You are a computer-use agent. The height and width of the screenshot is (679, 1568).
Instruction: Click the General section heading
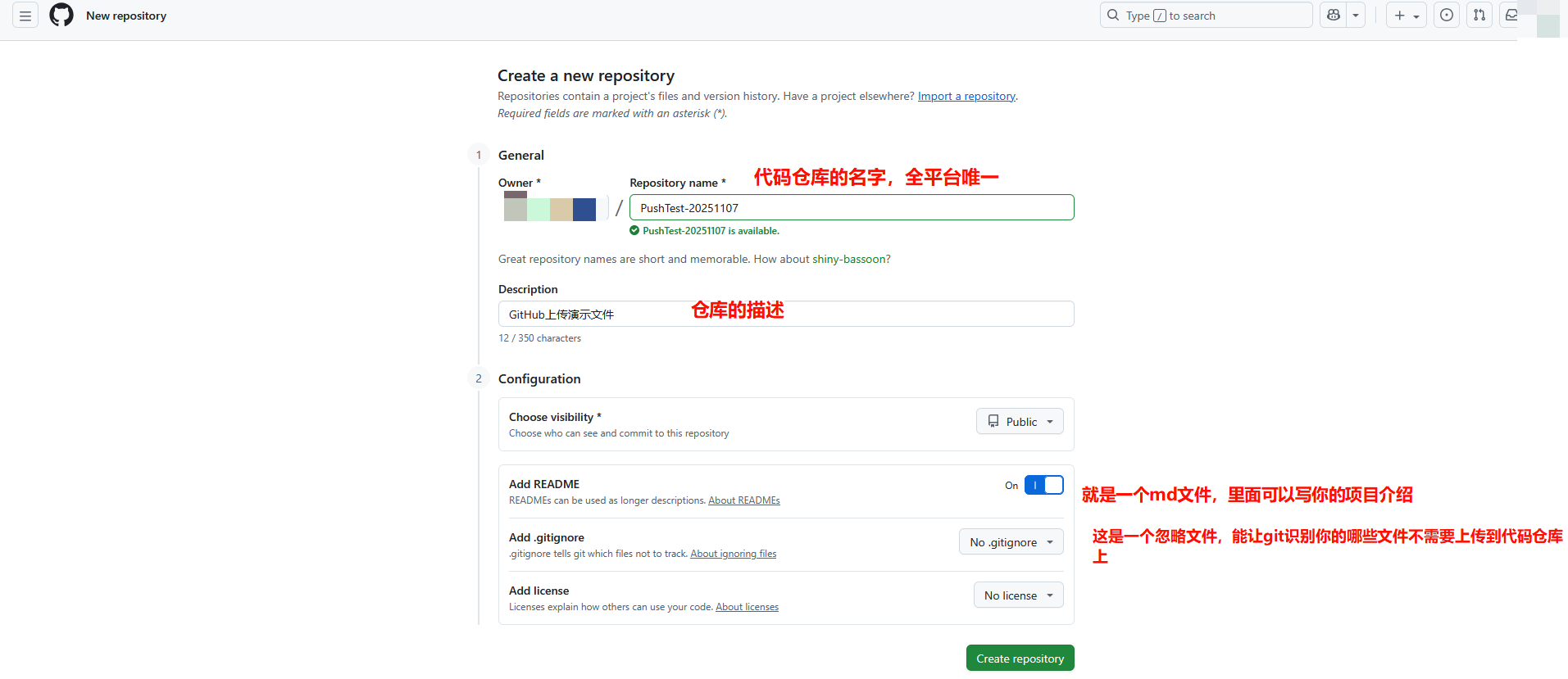click(521, 155)
